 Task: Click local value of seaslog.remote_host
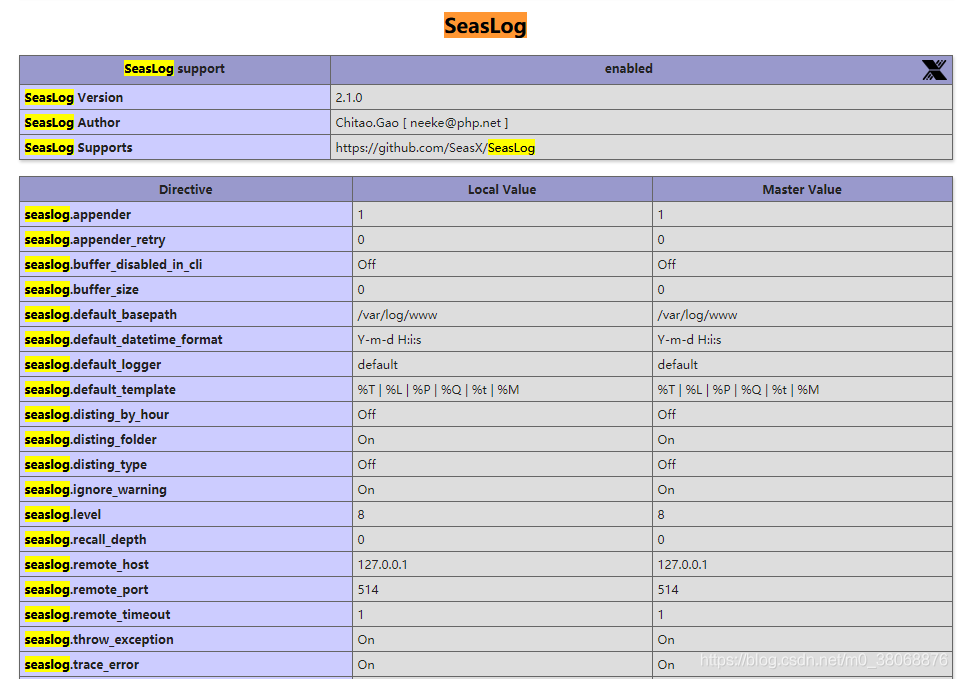382,565
